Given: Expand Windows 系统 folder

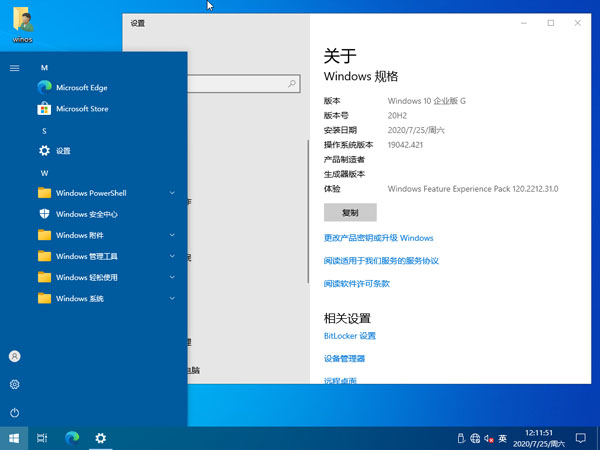Looking at the screenshot, I should pyautogui.click(x=106, y=298).
